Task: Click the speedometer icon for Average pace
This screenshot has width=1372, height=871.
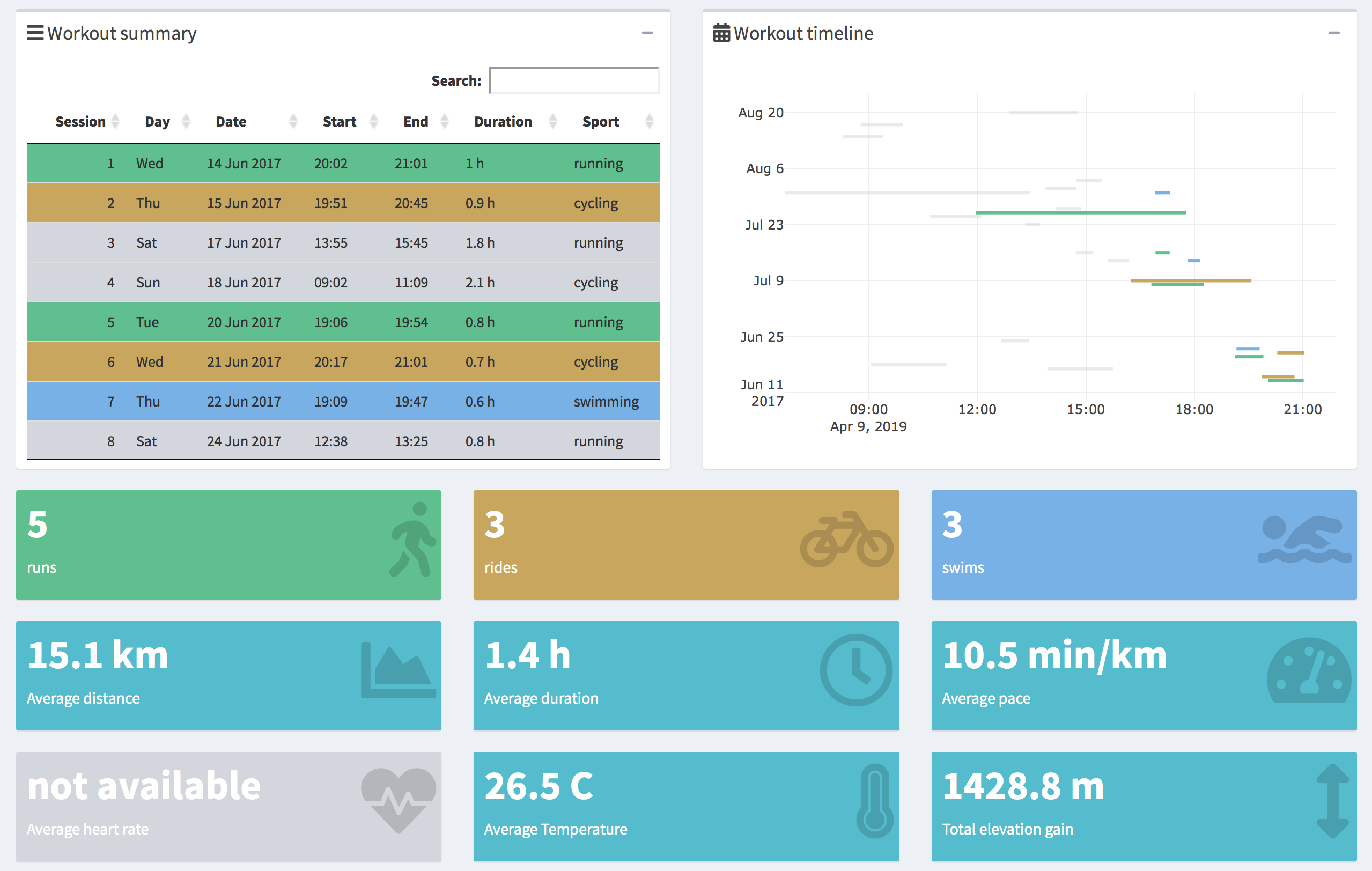Action: click(1309, 670)
